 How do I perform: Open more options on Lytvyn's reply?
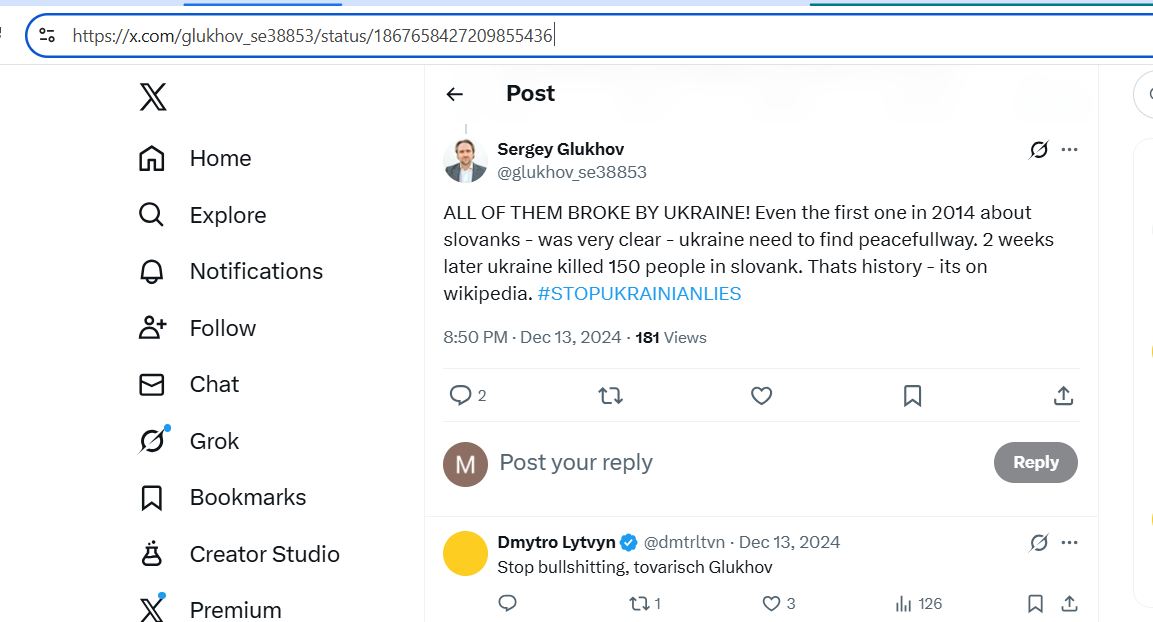tap(1070, 543)
